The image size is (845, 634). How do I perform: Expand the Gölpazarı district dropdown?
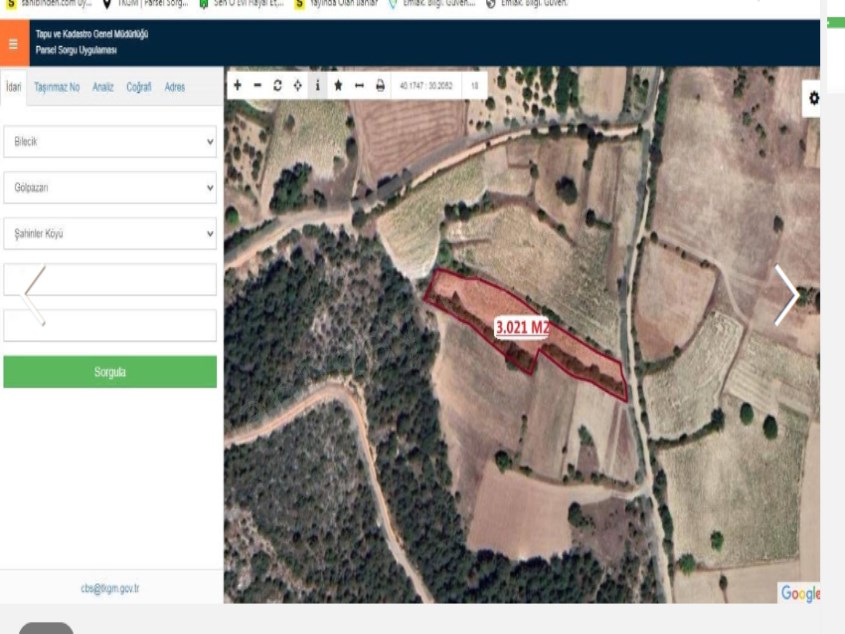110,188
